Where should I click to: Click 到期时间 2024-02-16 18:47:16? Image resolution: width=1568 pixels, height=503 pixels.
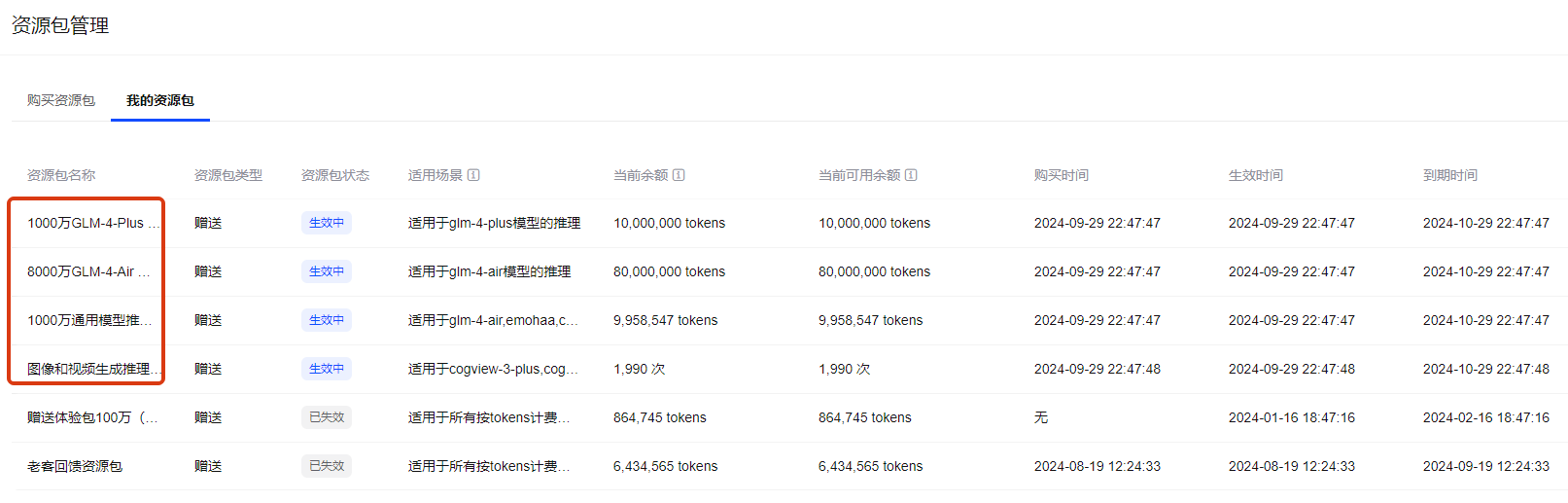(x=1486, y=417)
